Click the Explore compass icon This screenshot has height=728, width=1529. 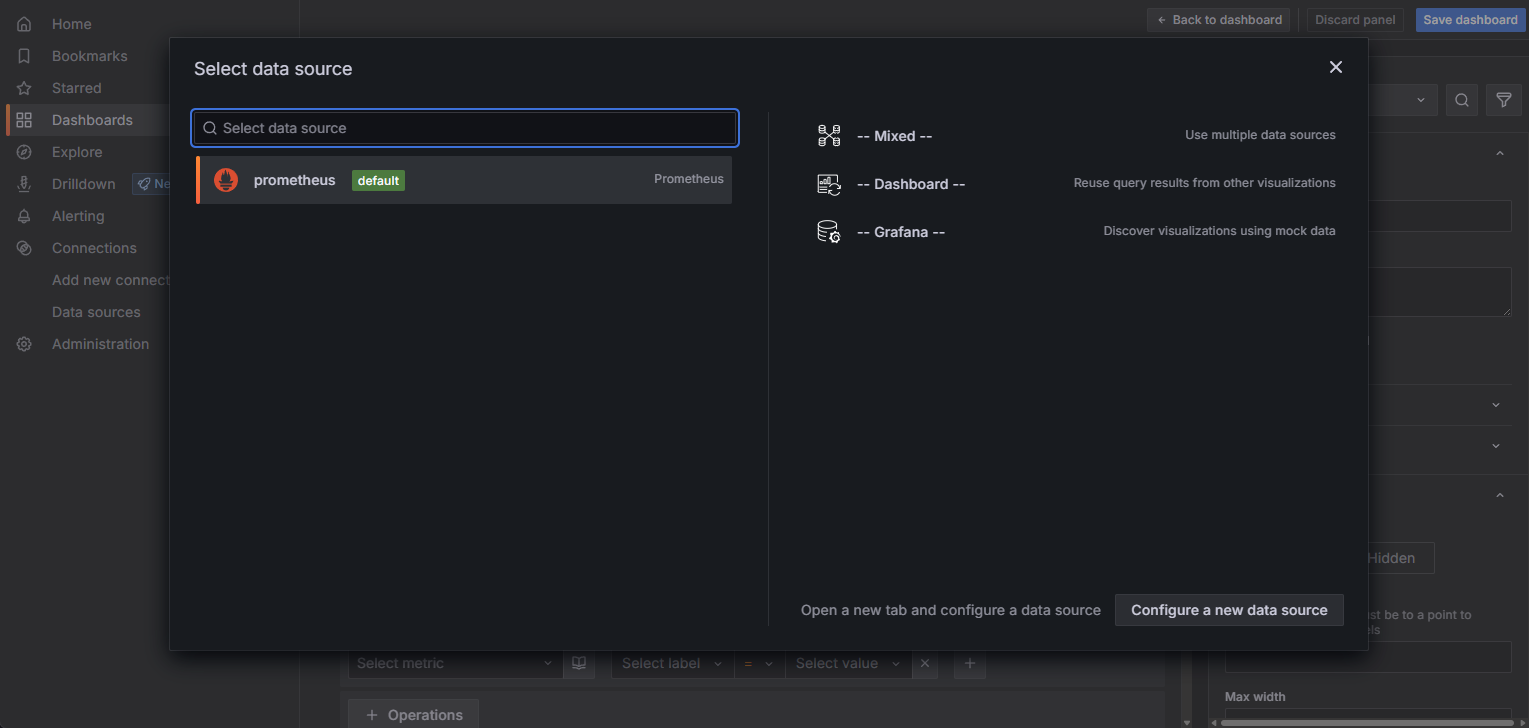click(x=24, y=152)
